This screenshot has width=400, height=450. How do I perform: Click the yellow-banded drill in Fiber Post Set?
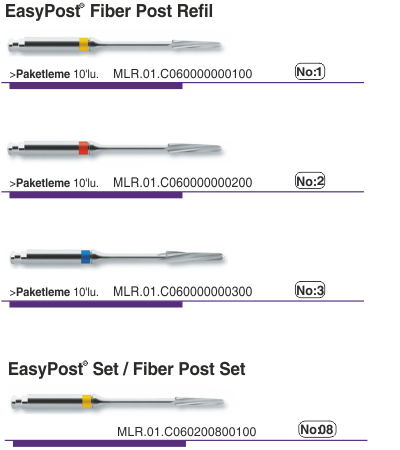pyautogui.click(x=118, y=401)
